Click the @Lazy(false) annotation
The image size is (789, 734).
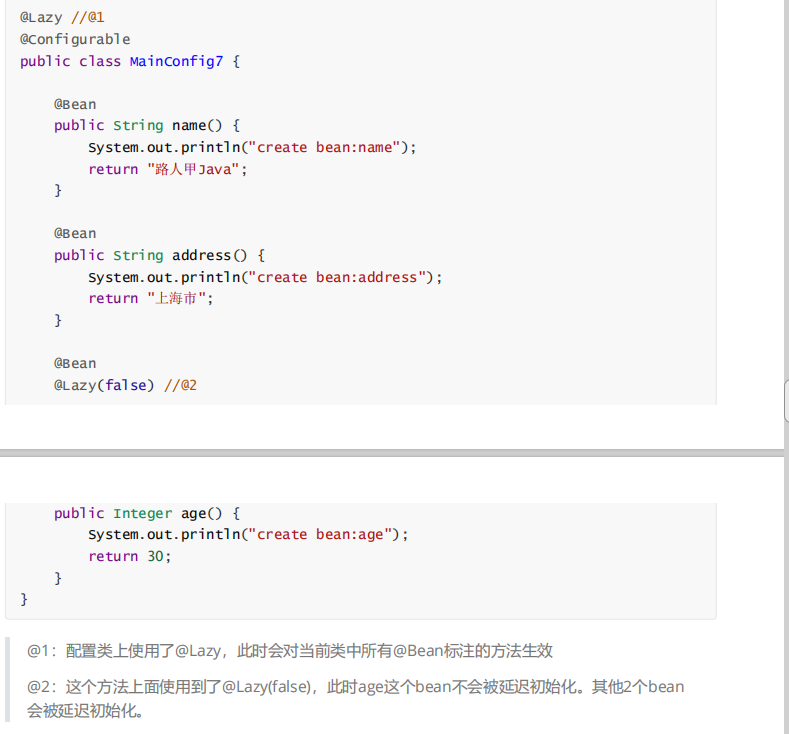point(104,384)
